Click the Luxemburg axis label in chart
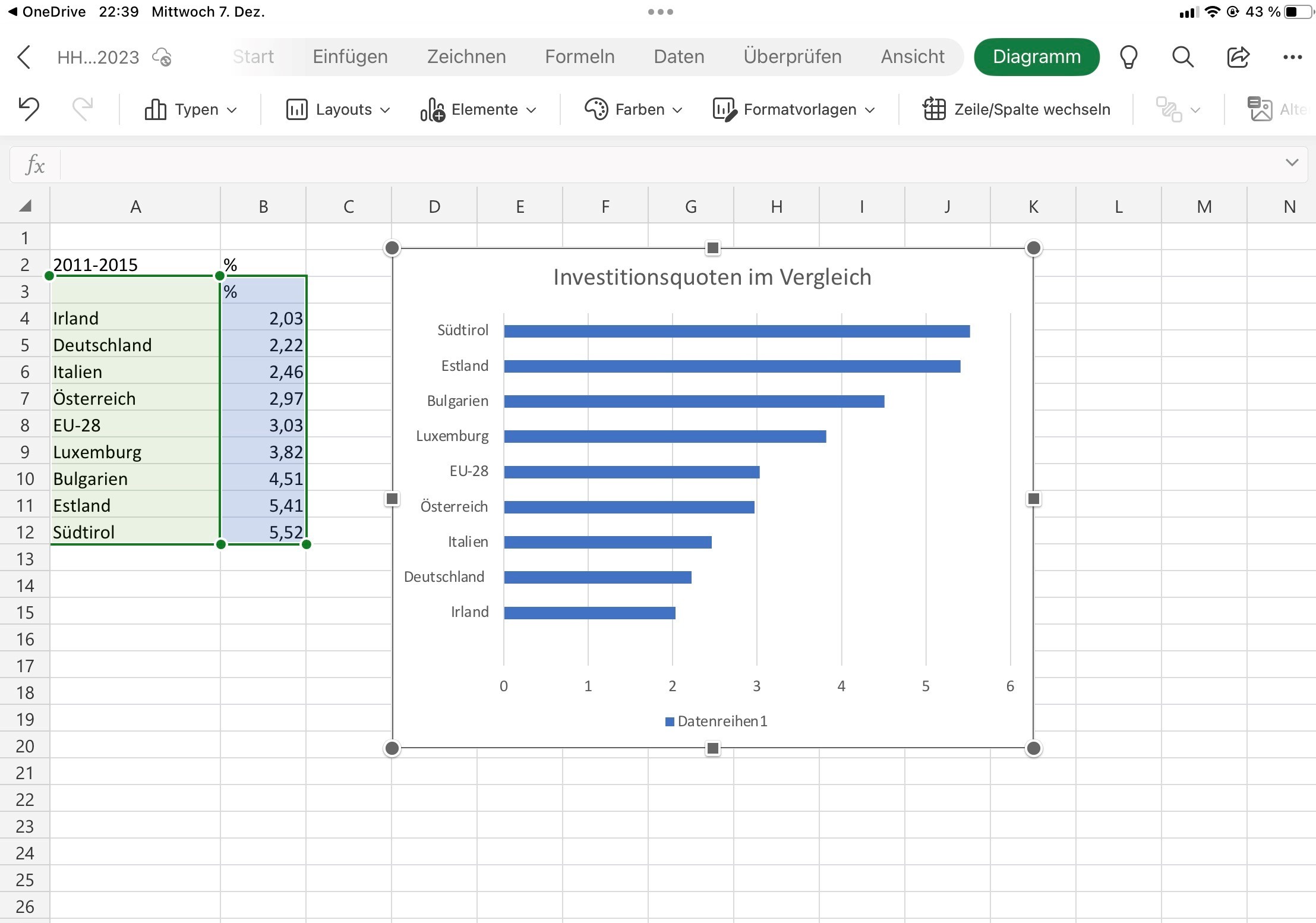The width and height of the screenshot is (1316, 923). (453, 436)
